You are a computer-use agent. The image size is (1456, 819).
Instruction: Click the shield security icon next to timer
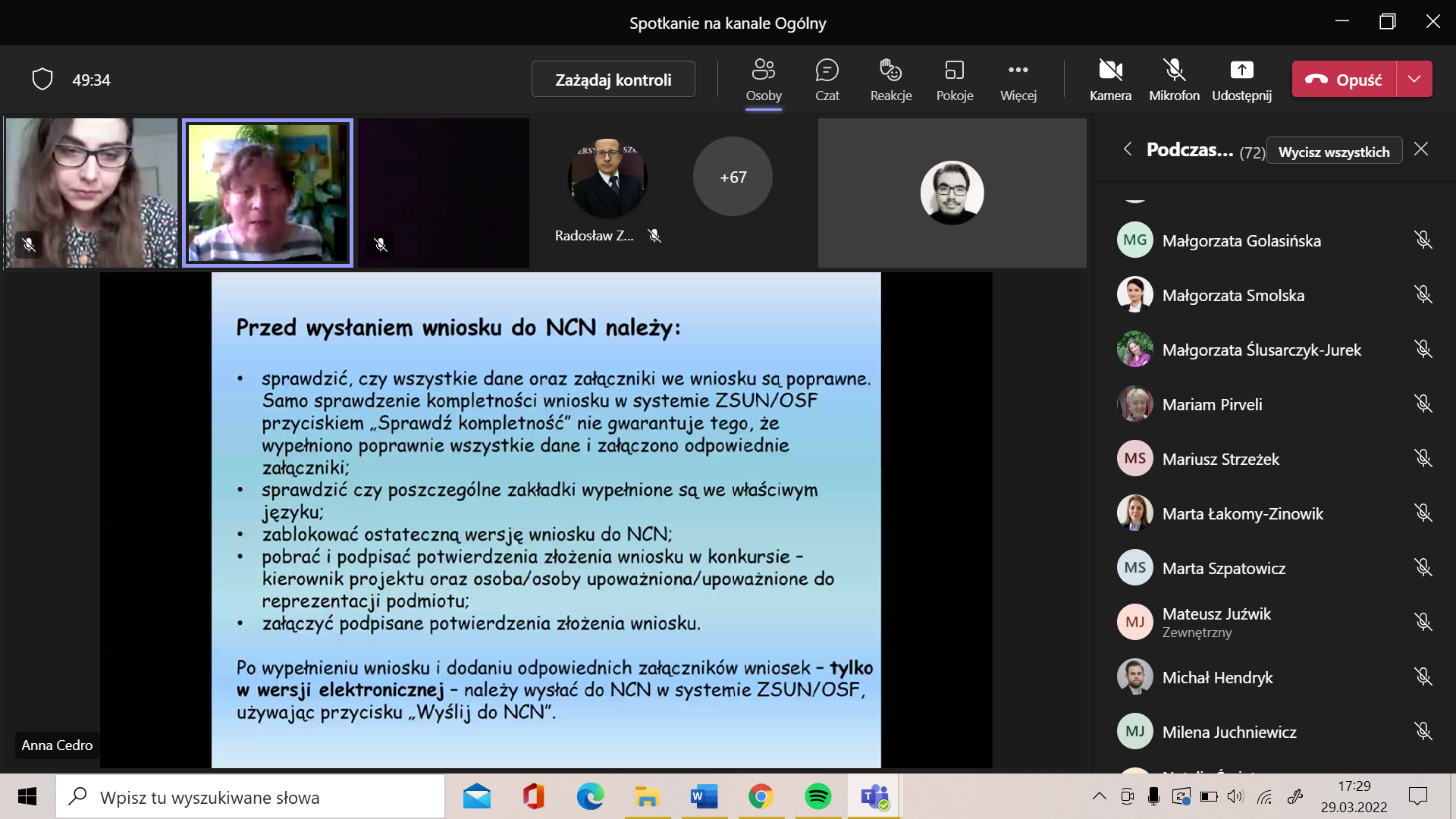(x=42, y=79)
